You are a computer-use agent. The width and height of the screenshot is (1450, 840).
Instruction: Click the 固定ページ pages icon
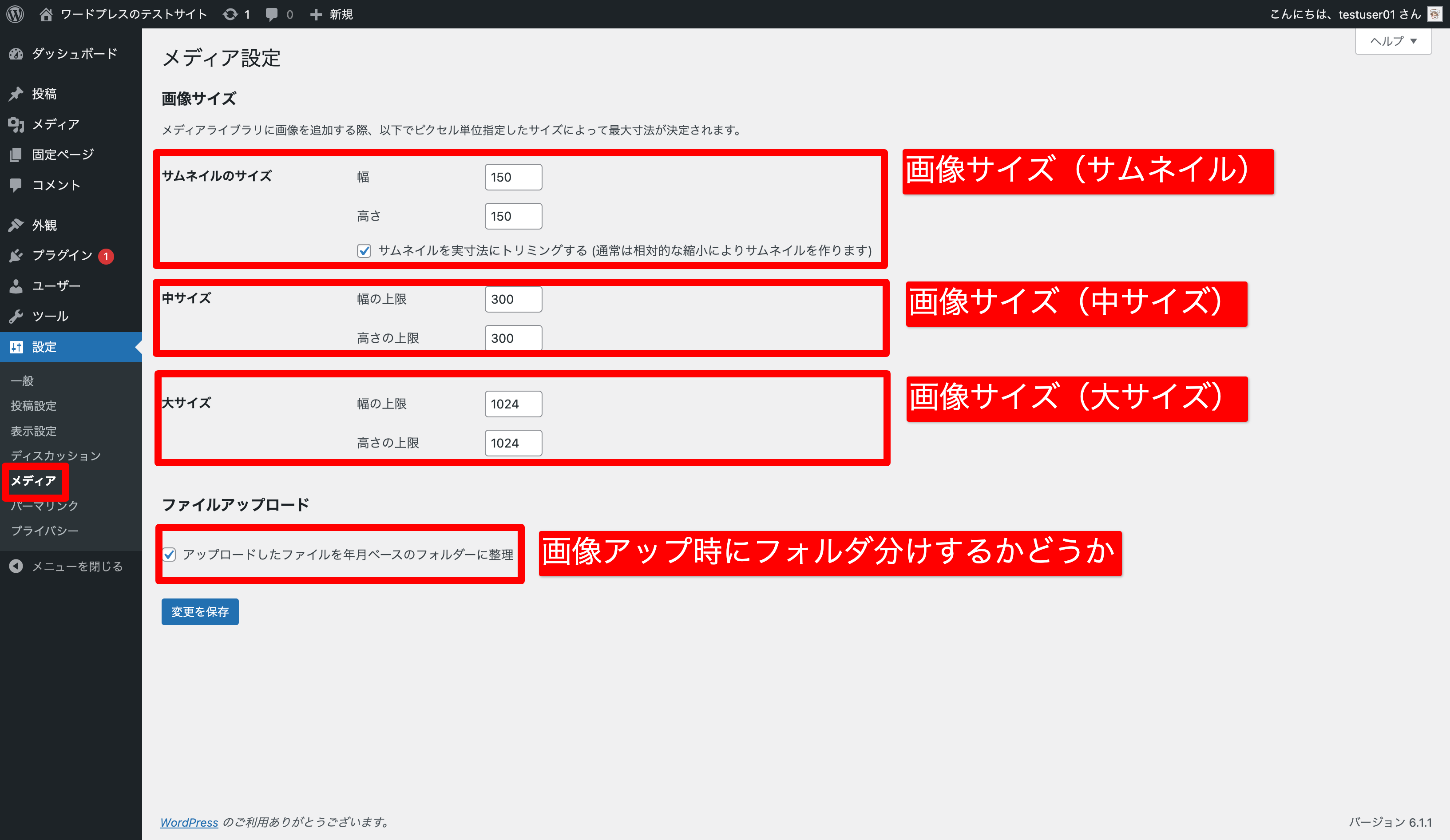click(x=16, y=154)
